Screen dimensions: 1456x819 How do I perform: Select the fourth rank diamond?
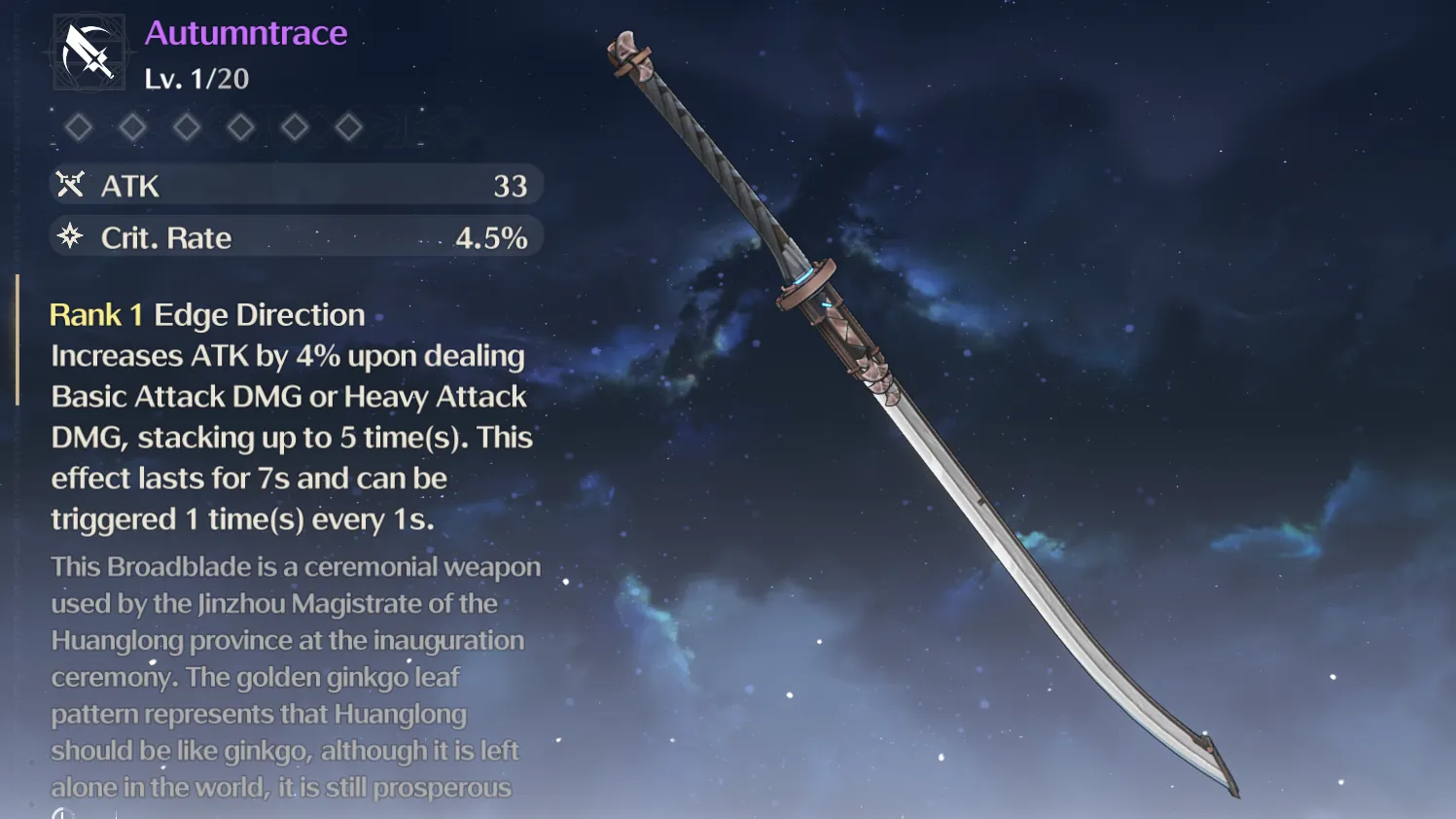240,127
